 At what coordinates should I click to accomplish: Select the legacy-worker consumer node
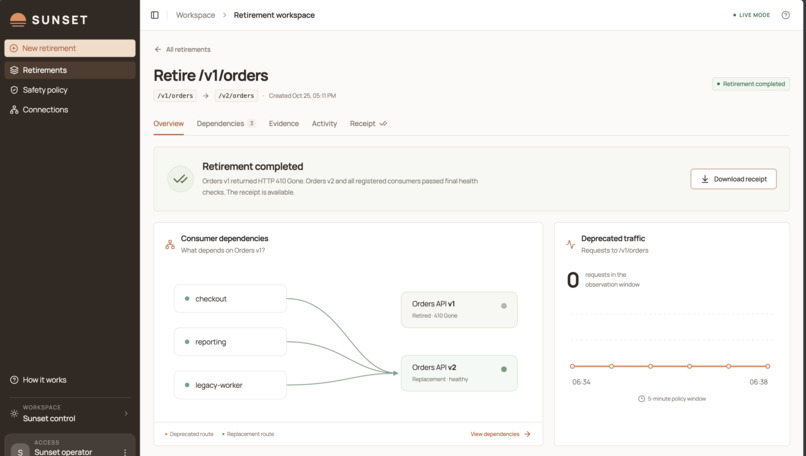pyautogui.click(x=230, y=385)
